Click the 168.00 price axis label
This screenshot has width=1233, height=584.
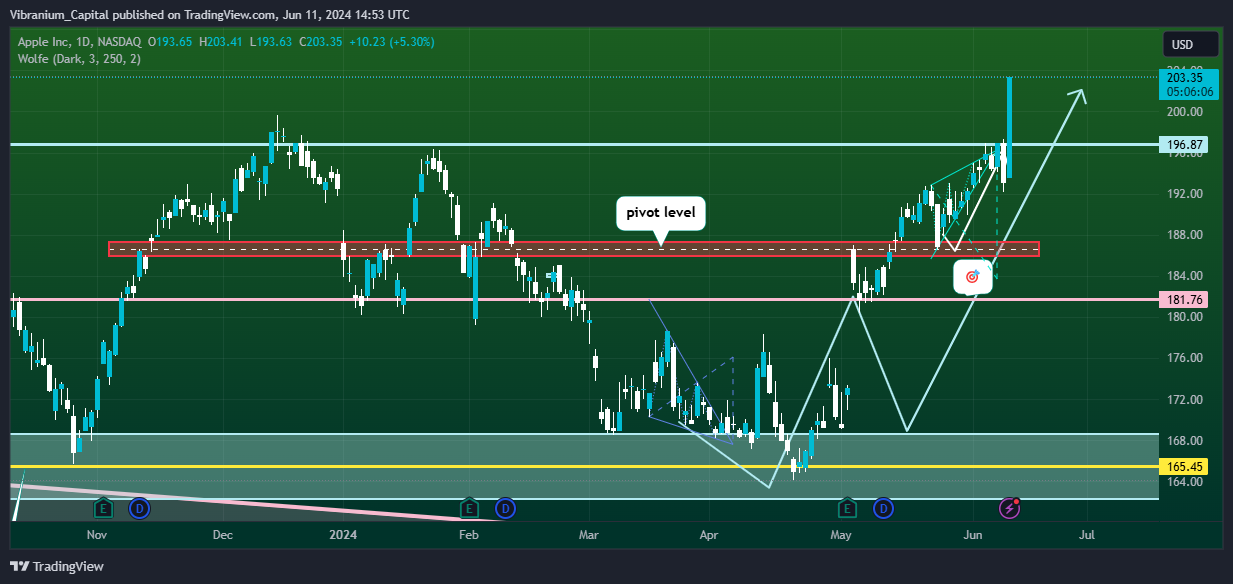[x=1183, y=441]
